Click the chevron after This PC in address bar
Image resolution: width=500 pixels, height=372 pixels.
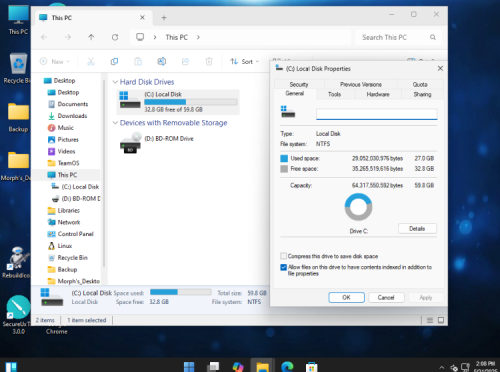(x=198, y=37)
